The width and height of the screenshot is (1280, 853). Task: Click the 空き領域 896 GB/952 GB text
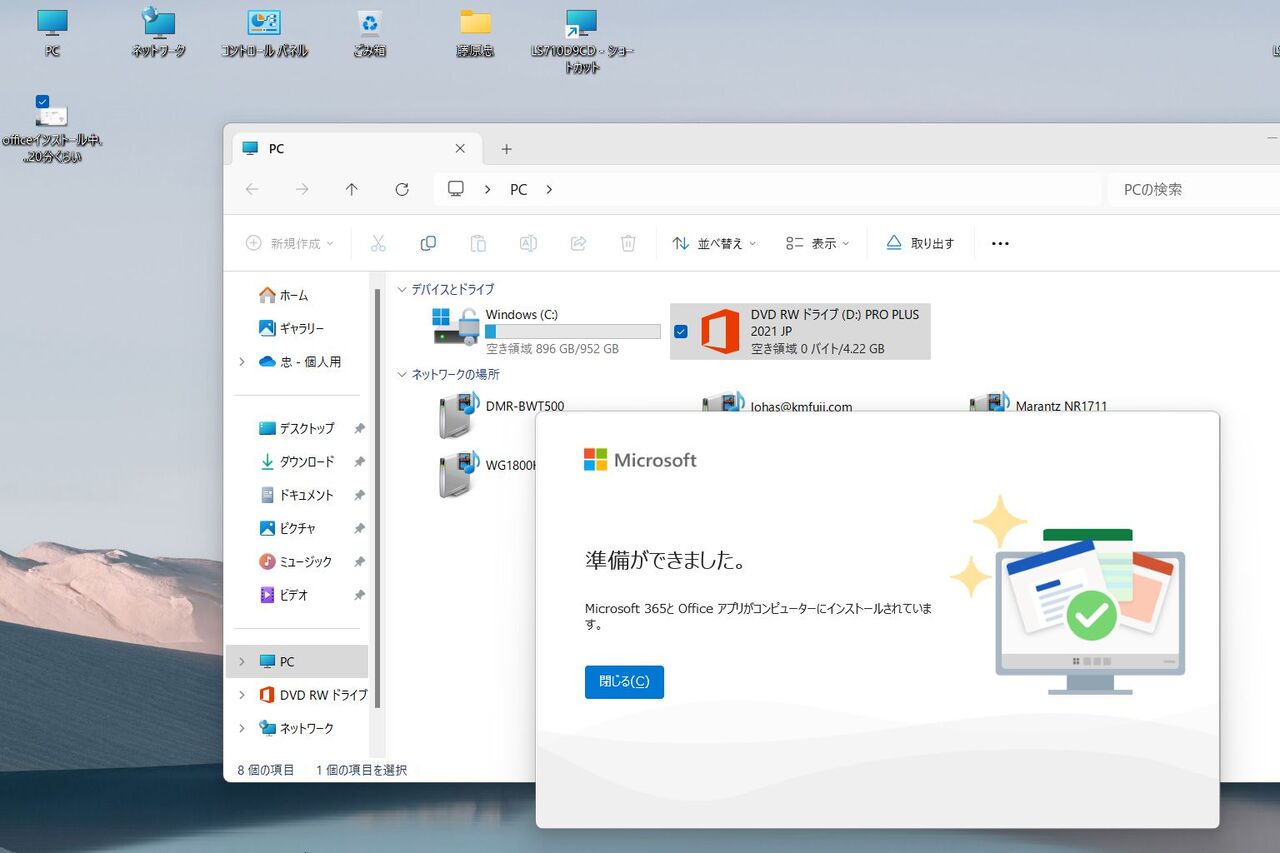[x=552, y=349]
